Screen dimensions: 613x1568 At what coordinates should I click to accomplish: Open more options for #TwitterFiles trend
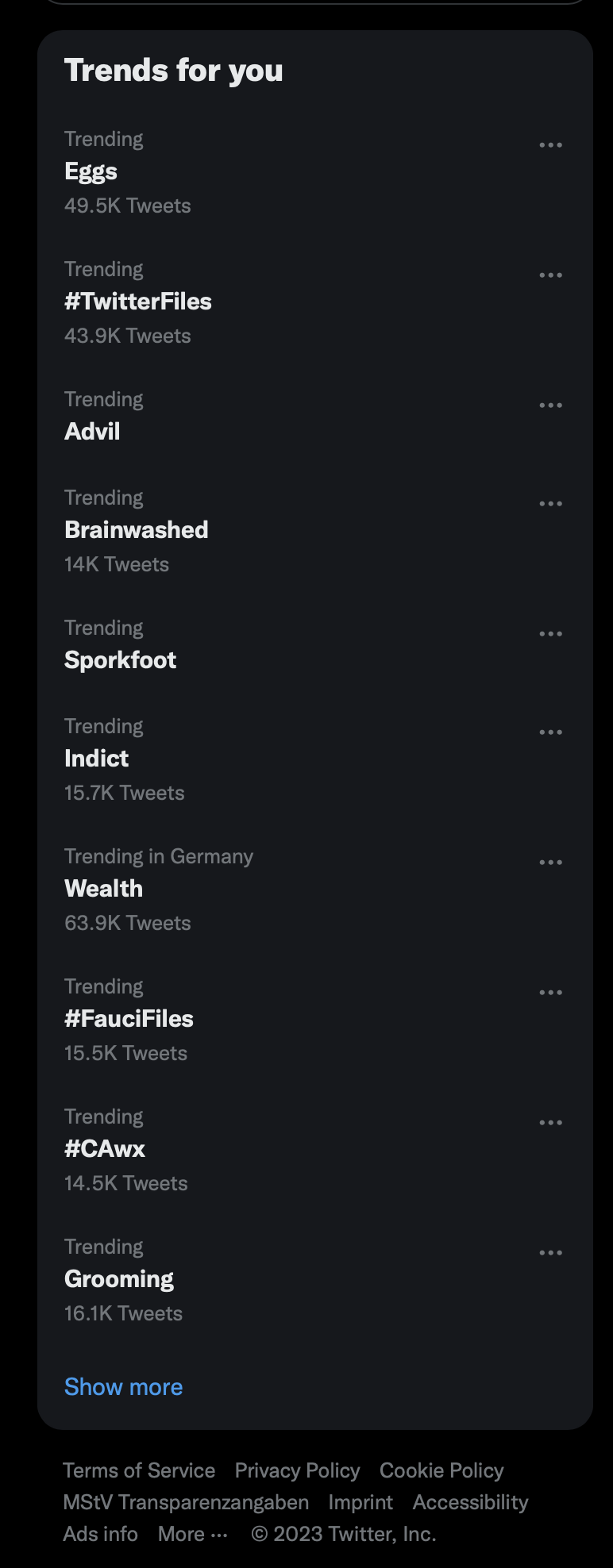550,275
